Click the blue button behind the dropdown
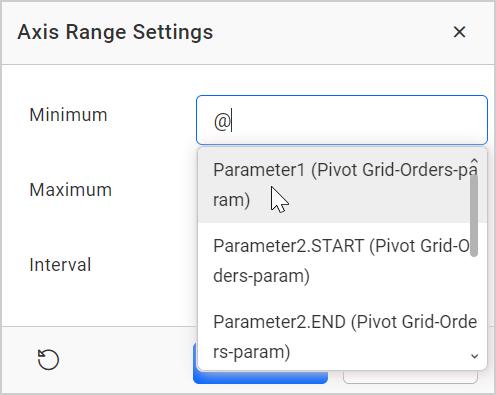The width and height of the screenshot is (496, 395). [260, 377]
